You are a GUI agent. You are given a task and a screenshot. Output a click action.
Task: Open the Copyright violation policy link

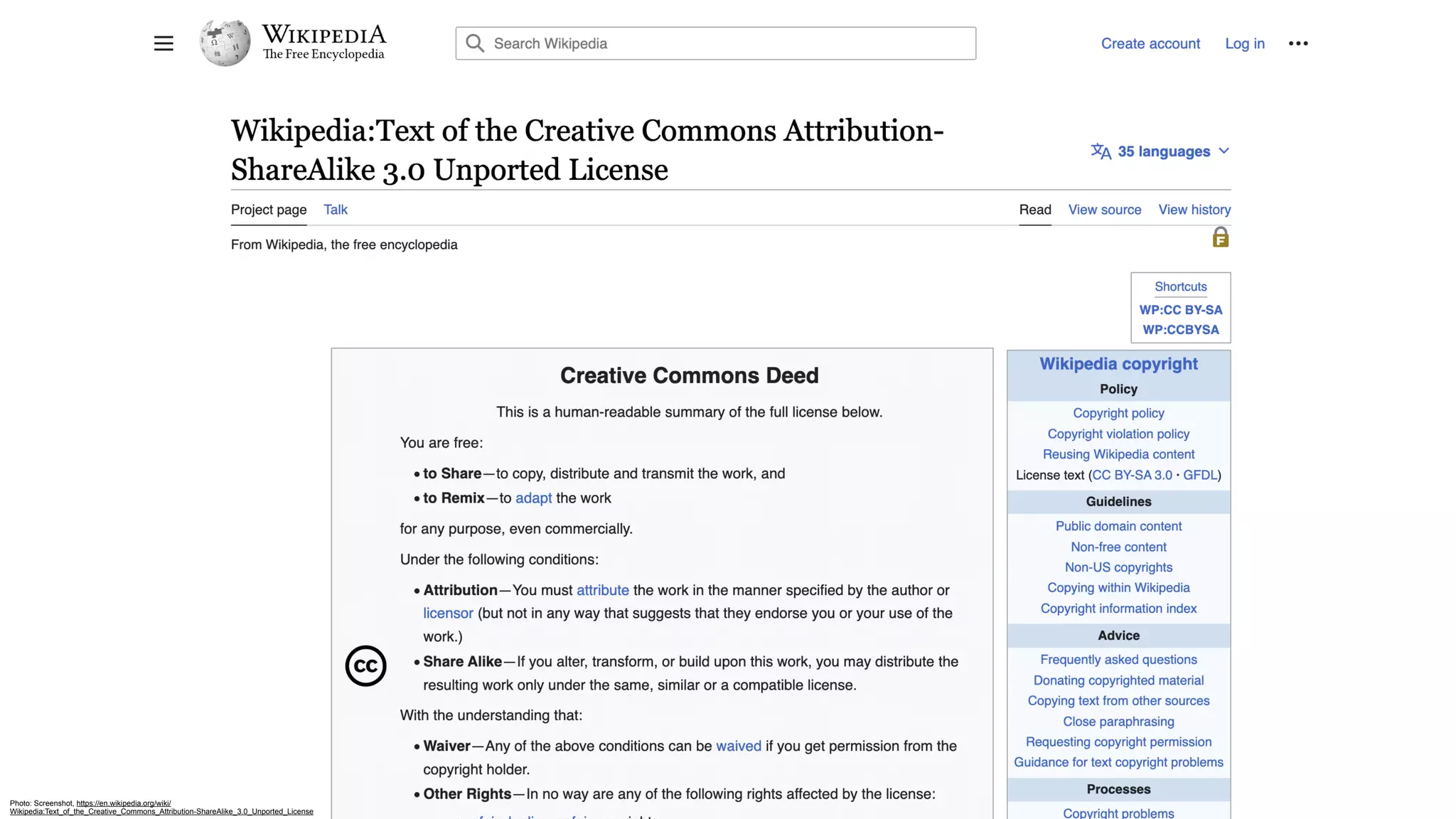[x=1118, y=434]
